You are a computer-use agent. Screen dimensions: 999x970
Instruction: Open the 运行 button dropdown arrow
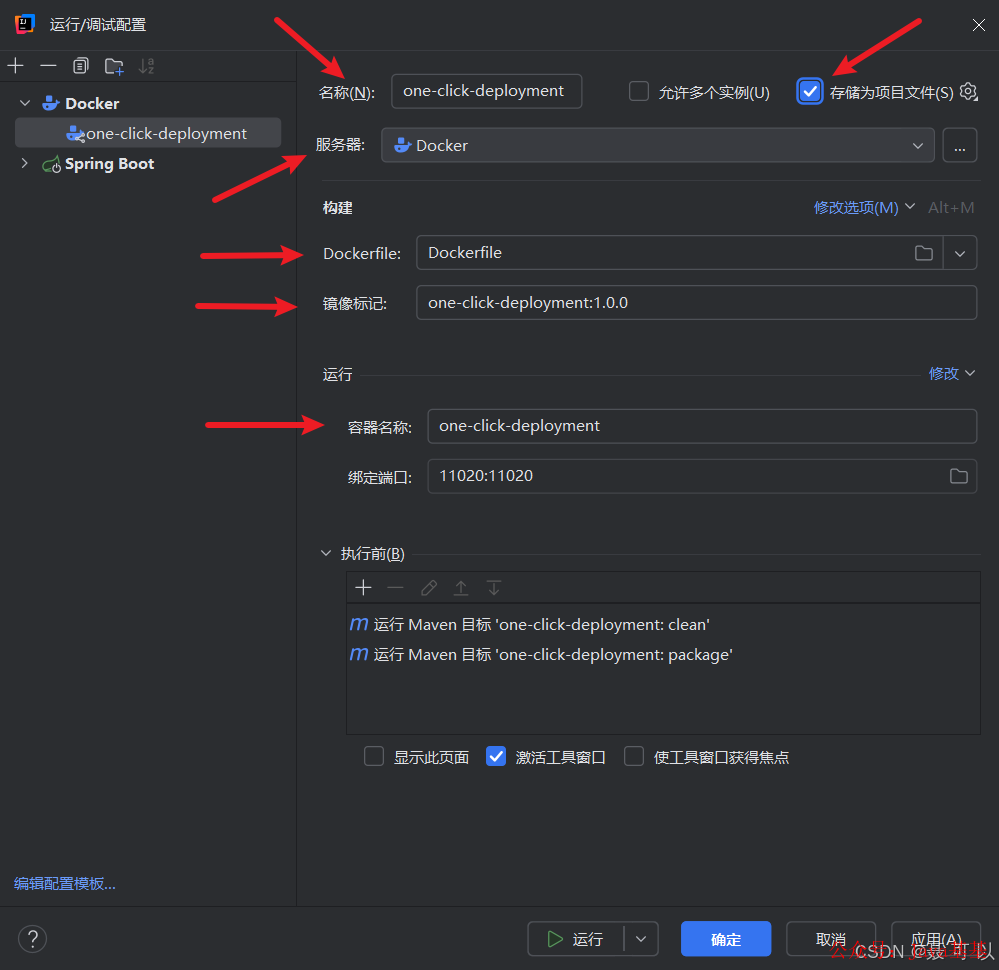(641, 939)
